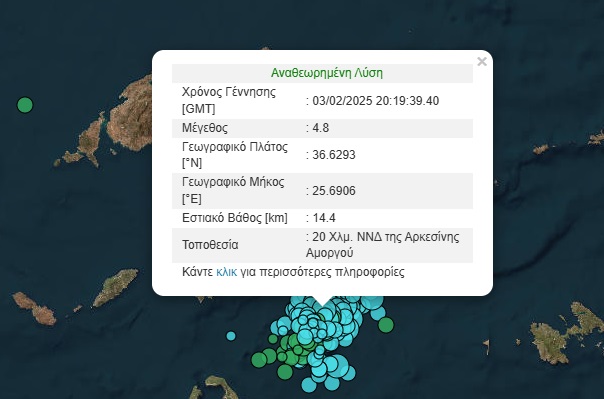Select the lone green marker west of the large island
The width and height of the screenshot is (604, 399).
(x=25, y=105)
